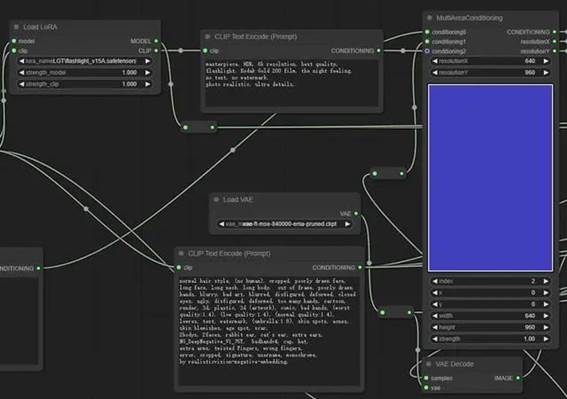The width and height of the screenshot is (567, 399).
Task: Click the blue area preview canvas
Action: (x=490, y=178)
